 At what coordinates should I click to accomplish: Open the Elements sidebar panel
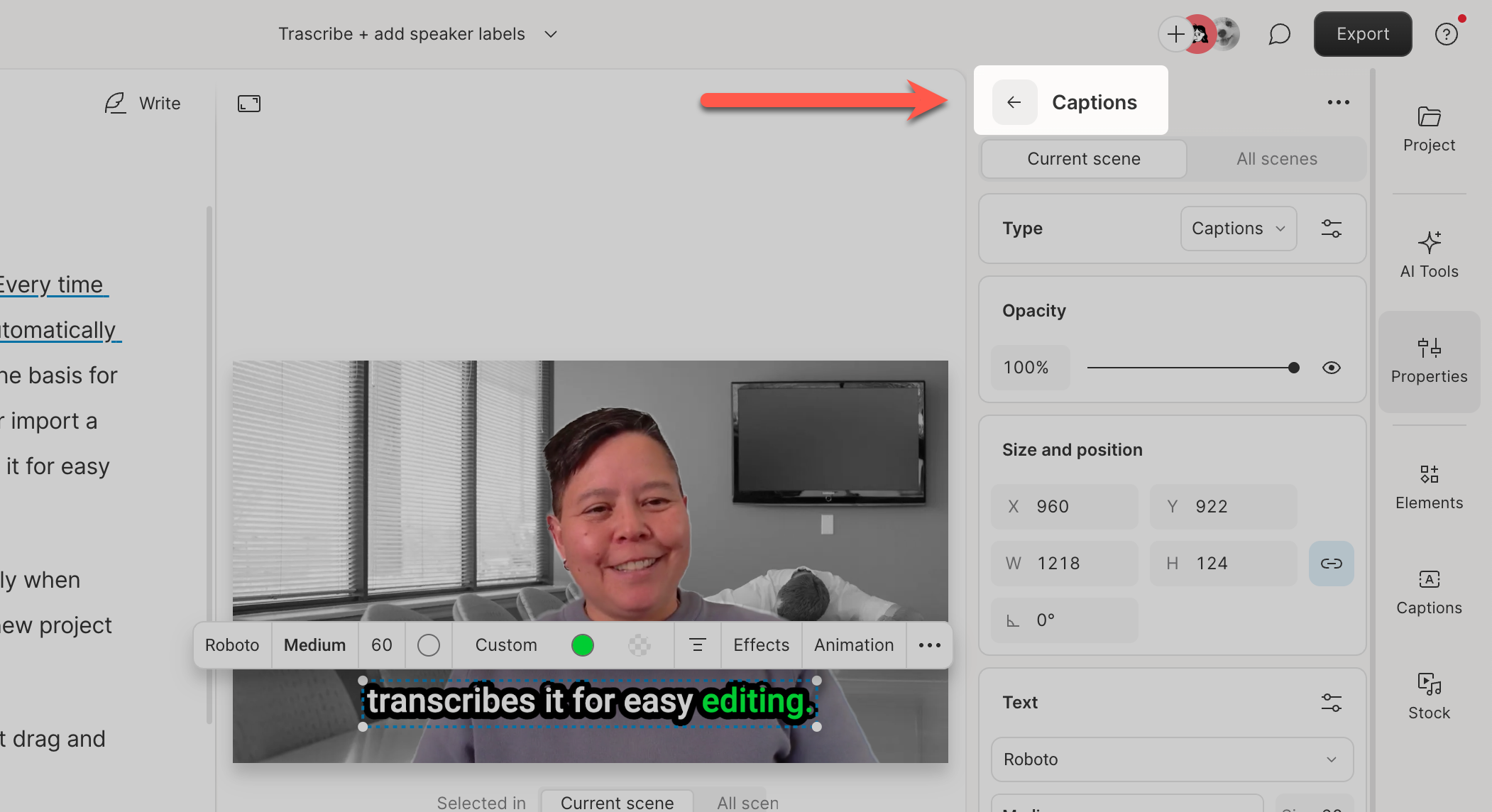coord(1428,487)
